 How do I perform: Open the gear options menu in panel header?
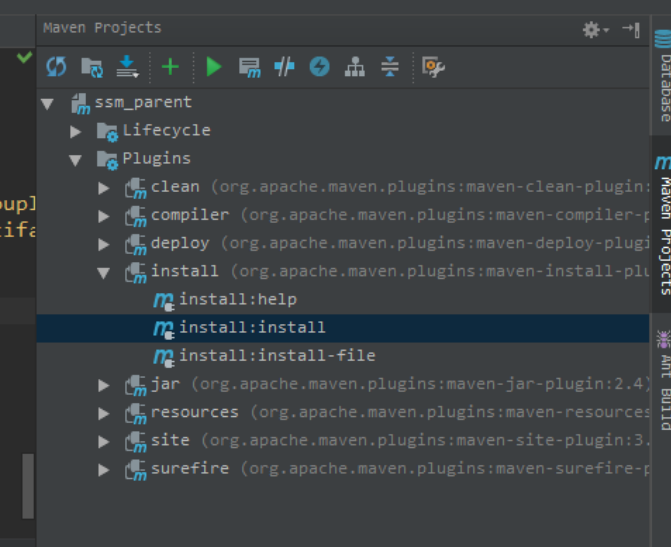coord(595,30)
